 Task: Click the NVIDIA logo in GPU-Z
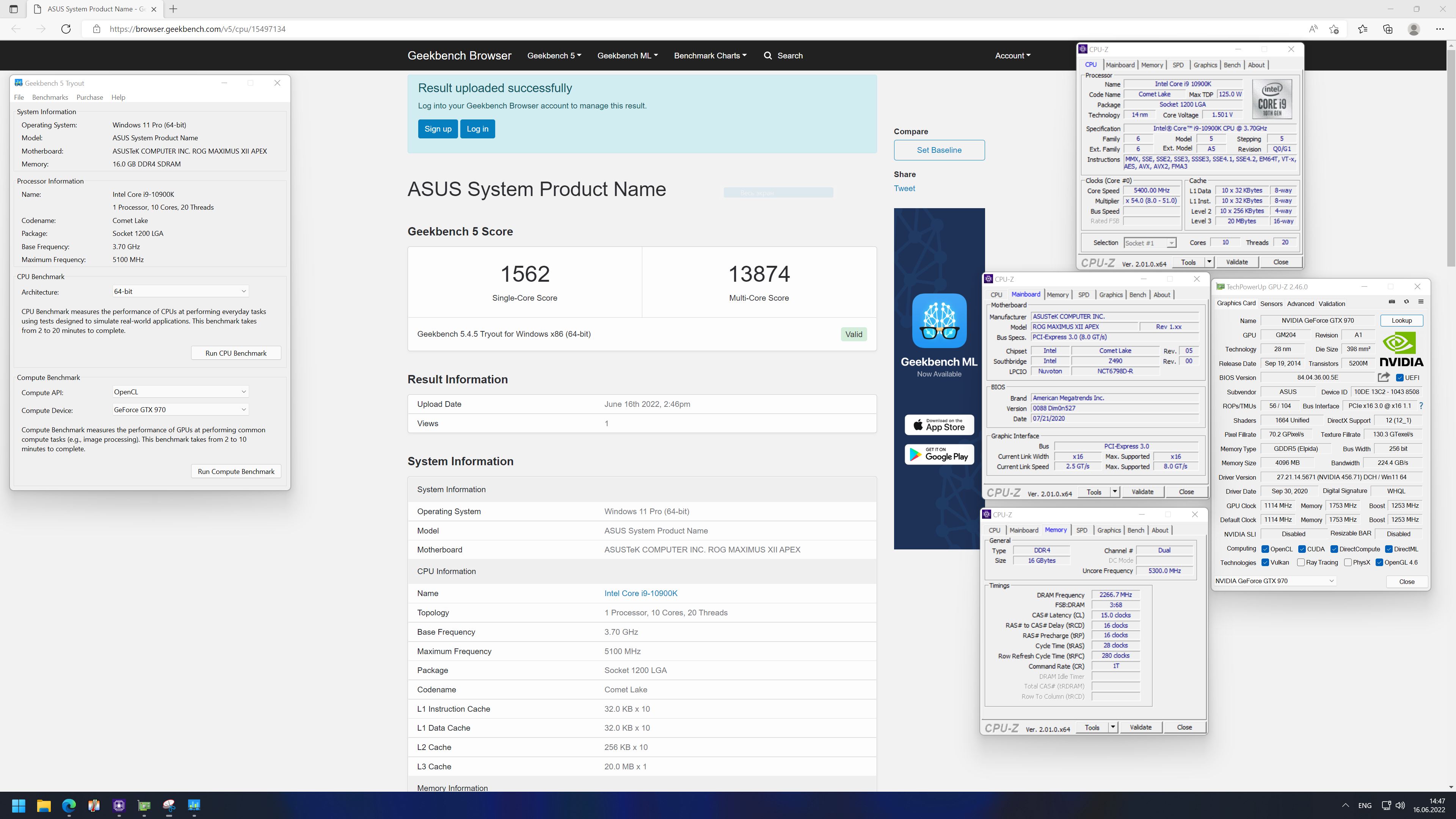pos(1401,349)
